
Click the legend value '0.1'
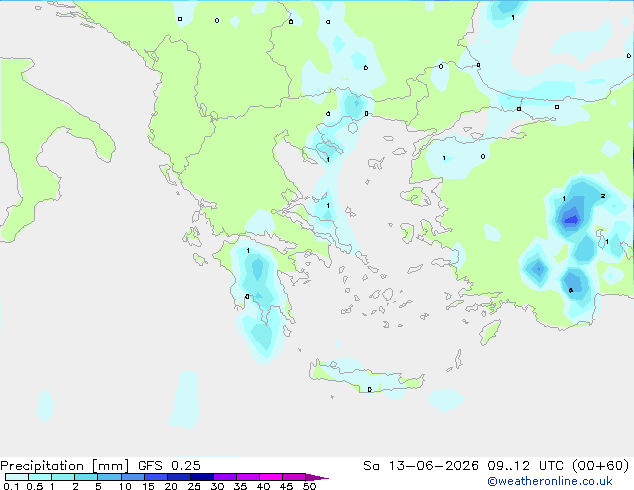(11, 486)
